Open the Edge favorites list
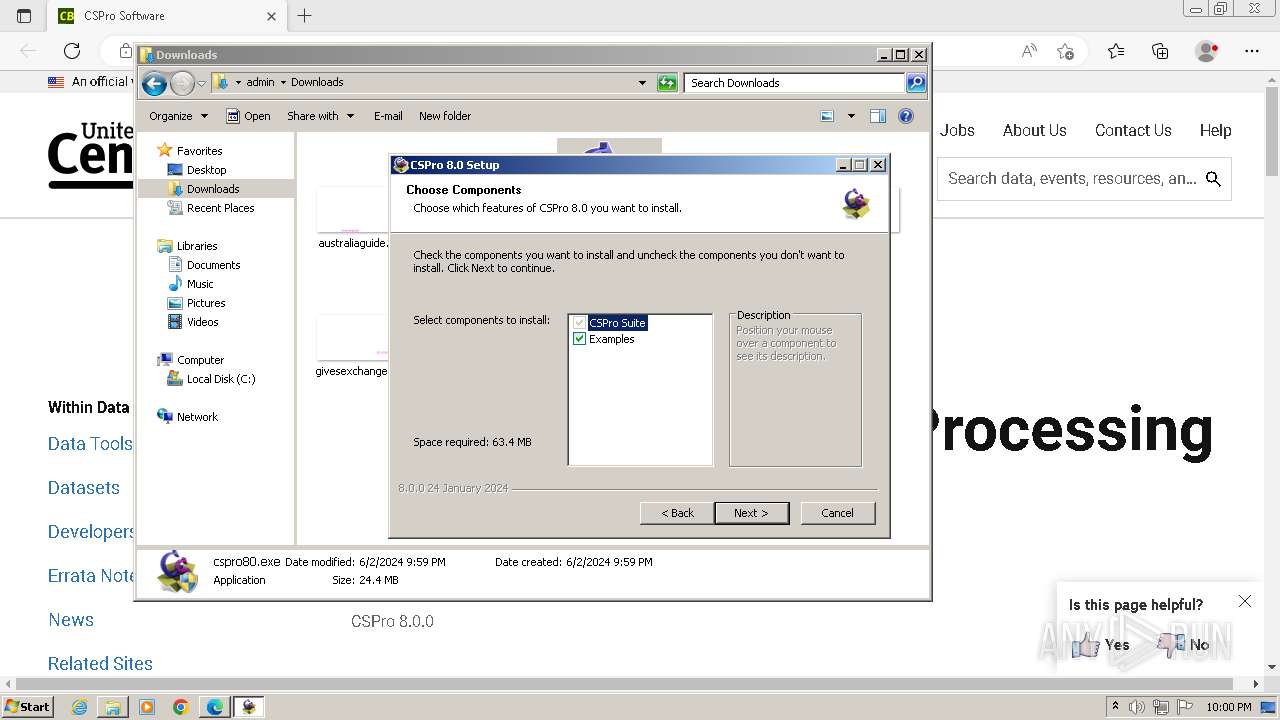The height and width of the screenshot is (720, 1280). 1116,51
